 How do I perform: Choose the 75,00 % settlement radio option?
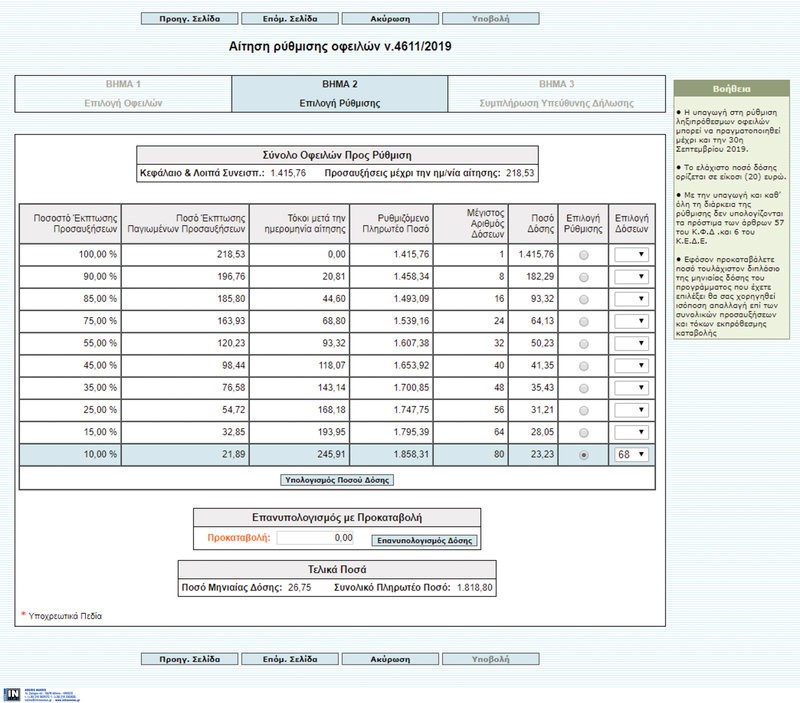click(x=584, y=321)
